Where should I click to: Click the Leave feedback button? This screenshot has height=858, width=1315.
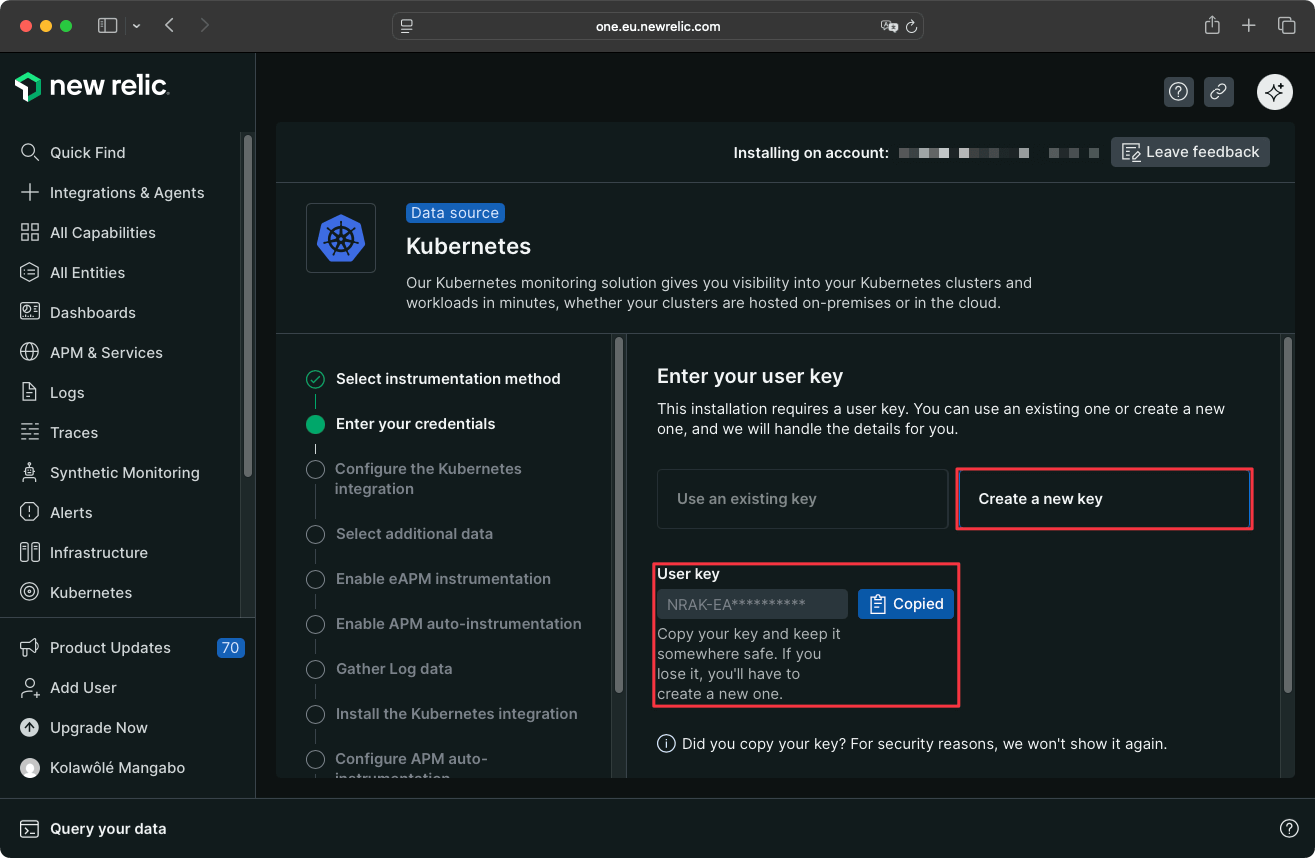(x=1190, y=152)
